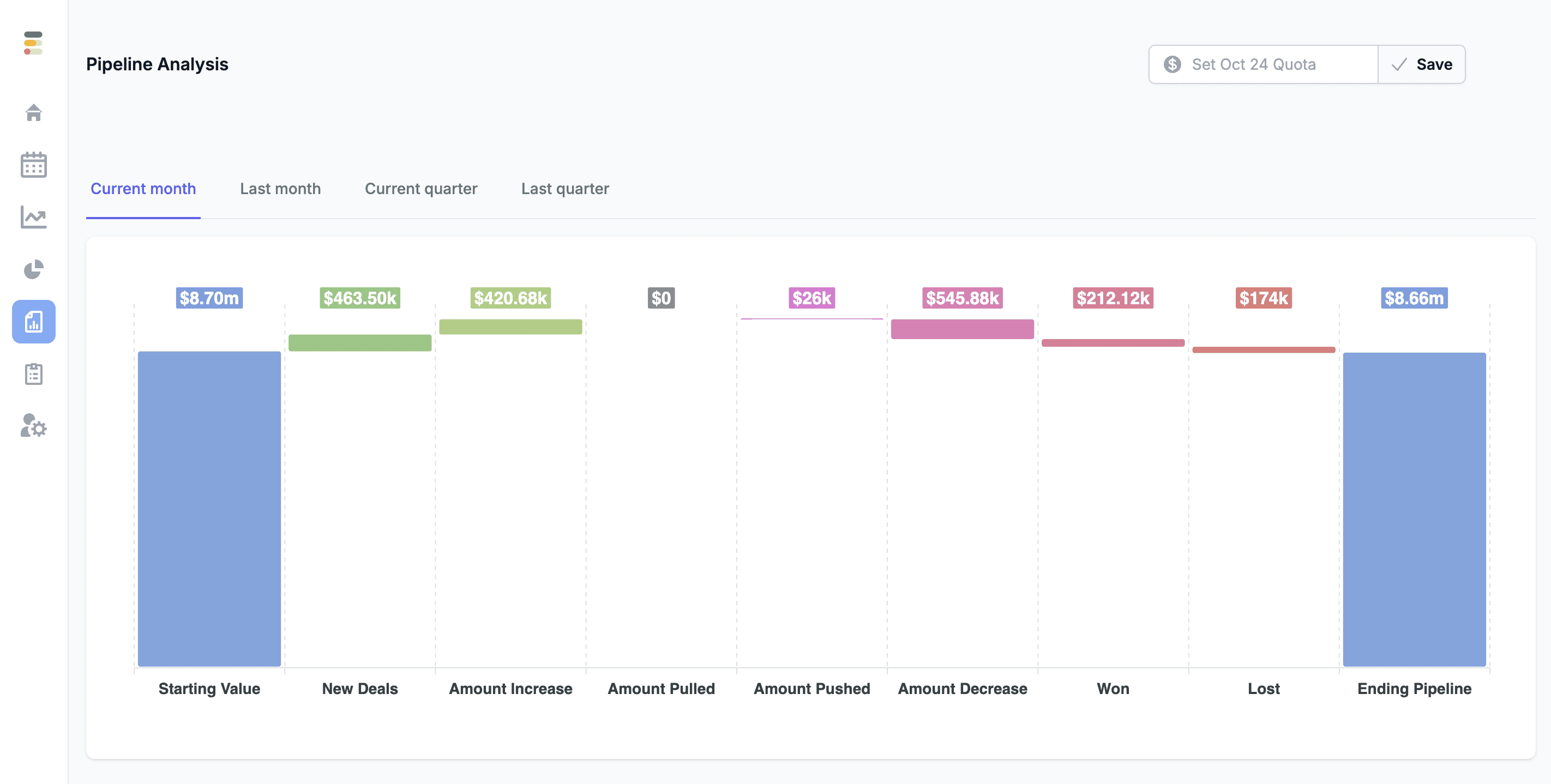The height and width of the screenshot is (784, 1551).
Task: Switch to the Last quarter tab
Action: [x=565, y=189]
